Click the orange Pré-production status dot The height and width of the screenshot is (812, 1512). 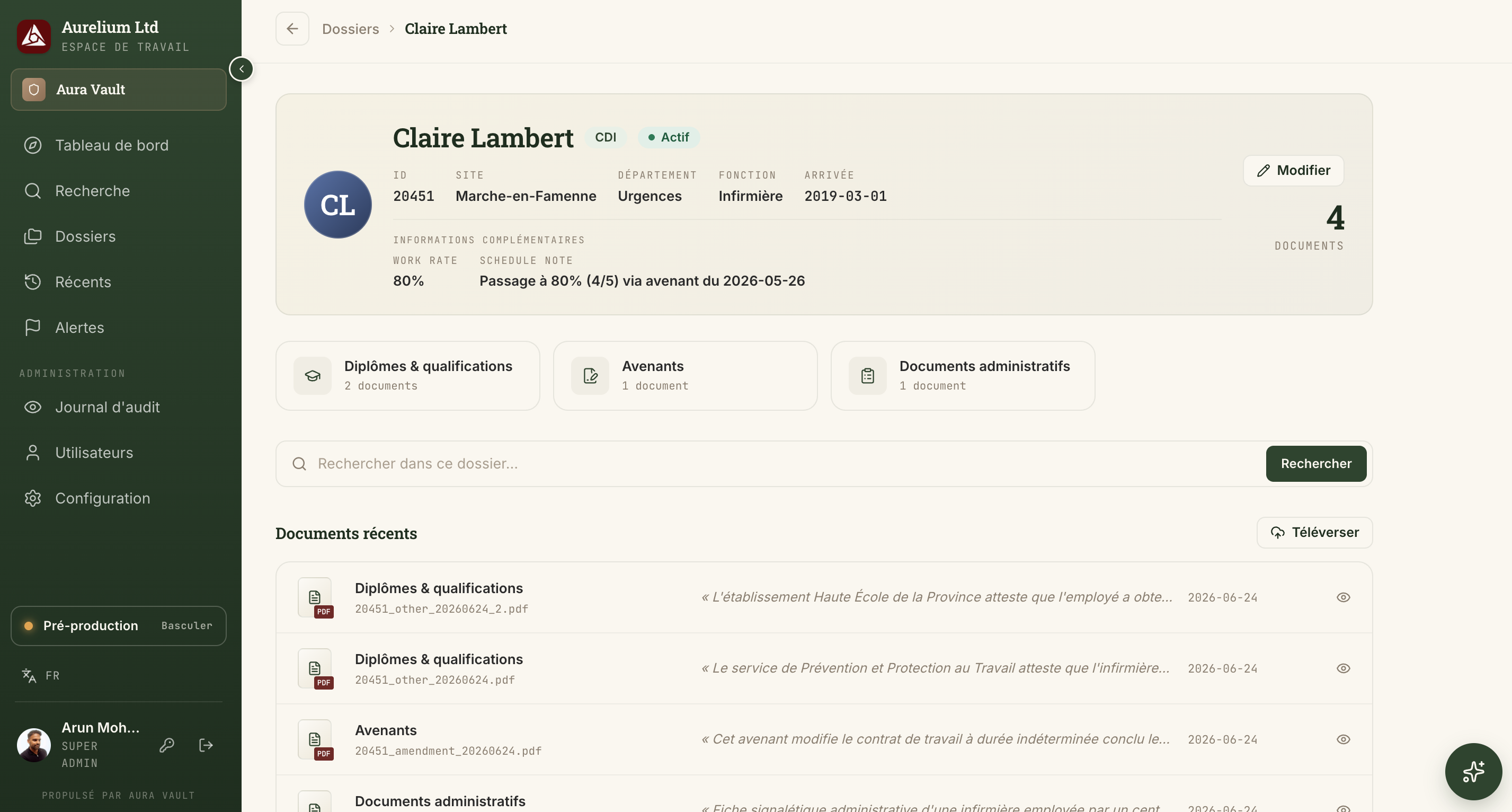(28, 625)
